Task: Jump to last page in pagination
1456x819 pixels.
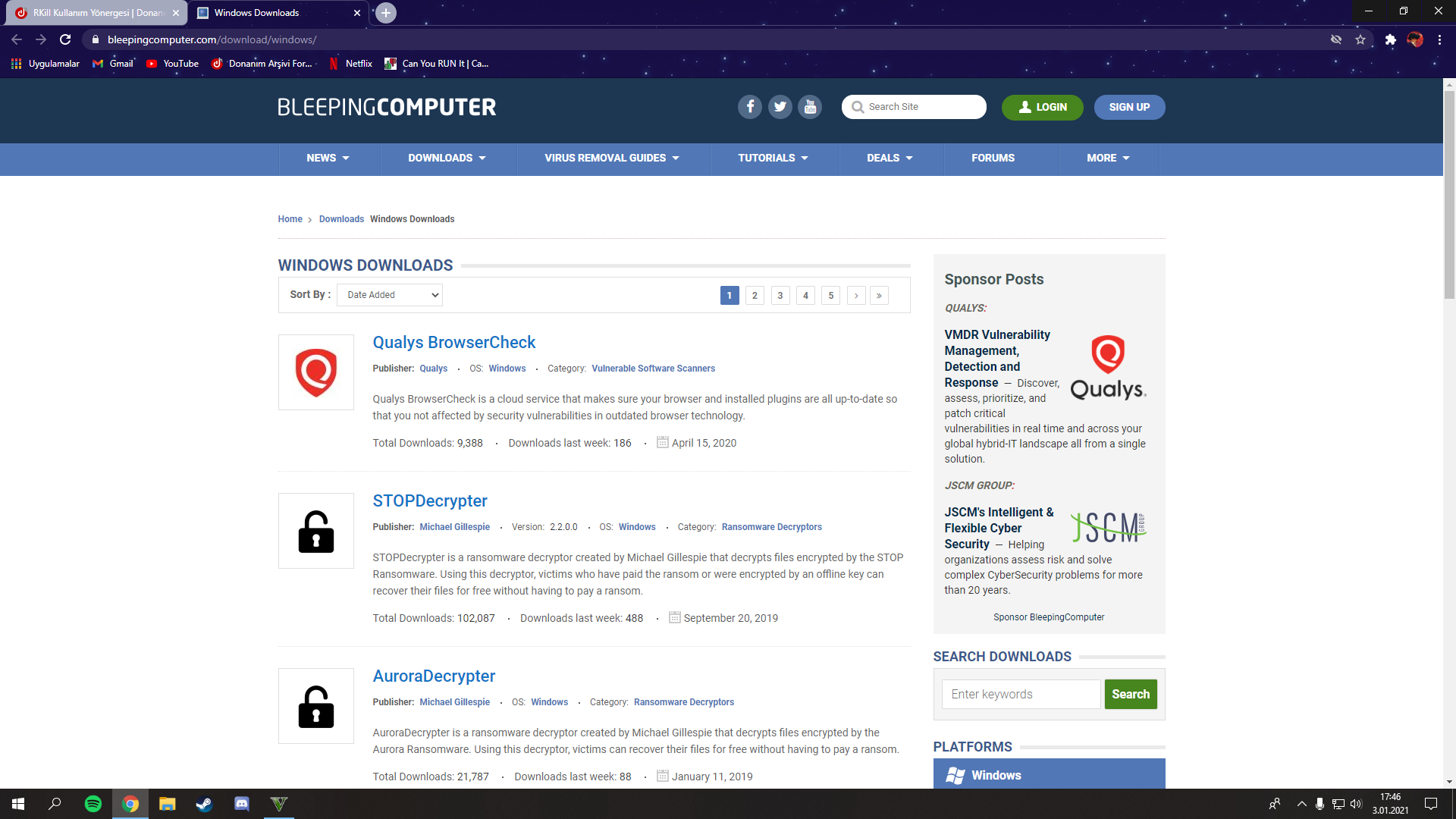Action: 879,296
